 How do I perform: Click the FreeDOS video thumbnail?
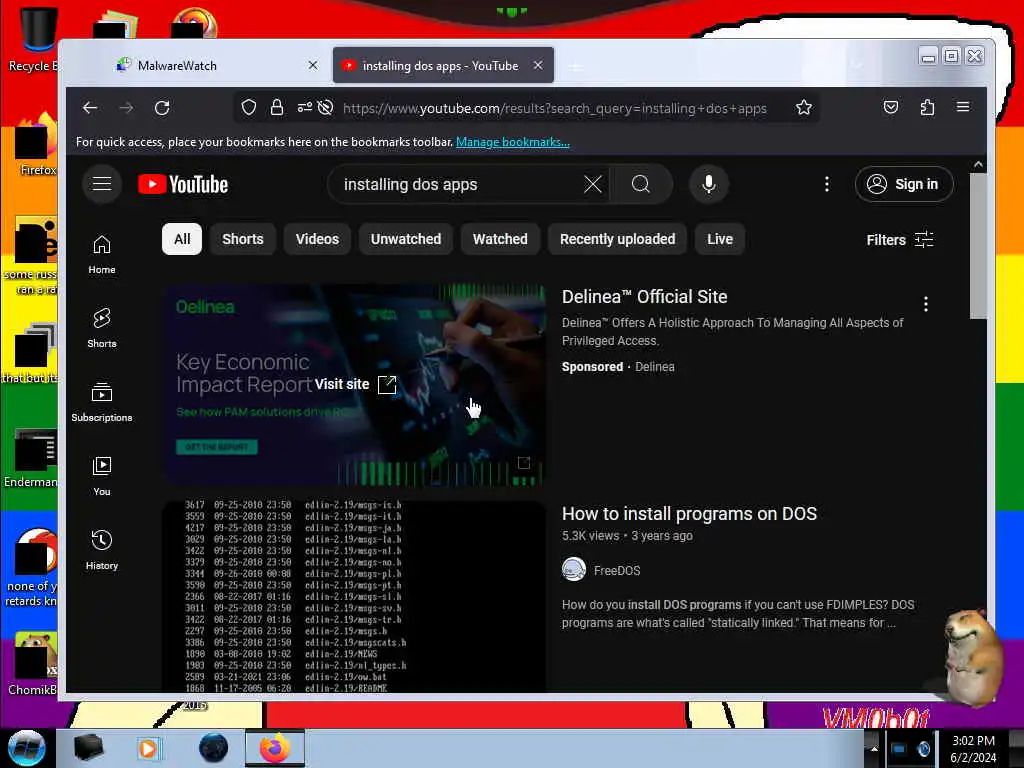pos(354,596)
